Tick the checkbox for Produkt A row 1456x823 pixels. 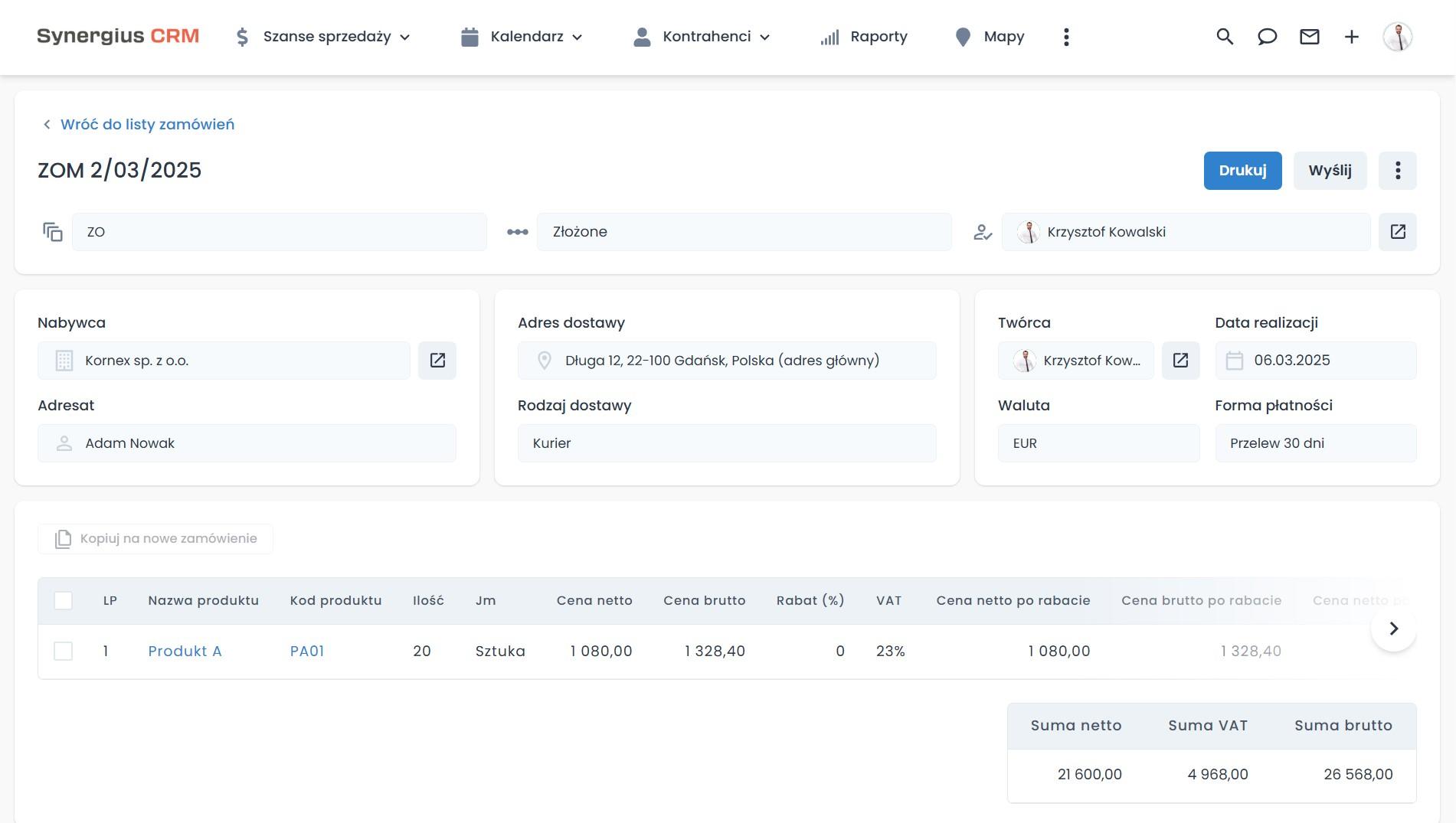click(64, 652)
